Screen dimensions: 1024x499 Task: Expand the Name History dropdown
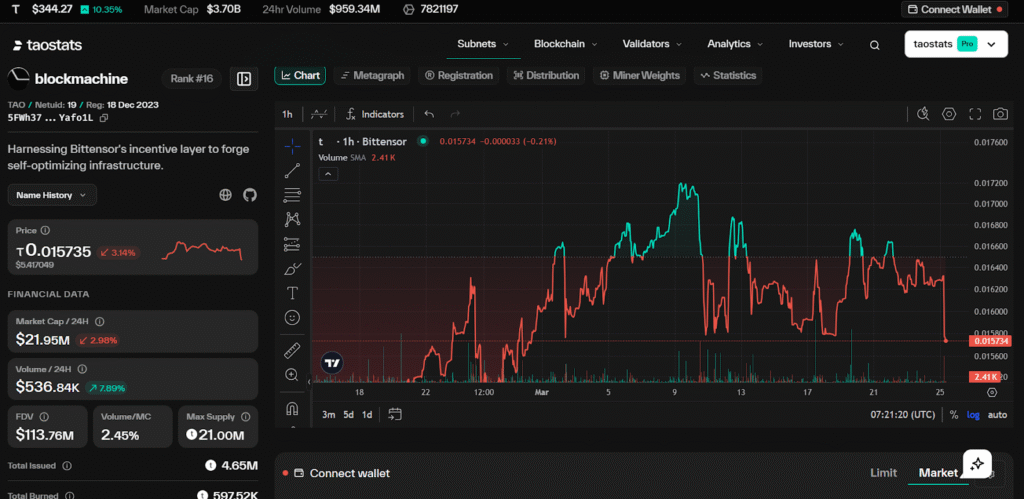(x=52, y=195)
